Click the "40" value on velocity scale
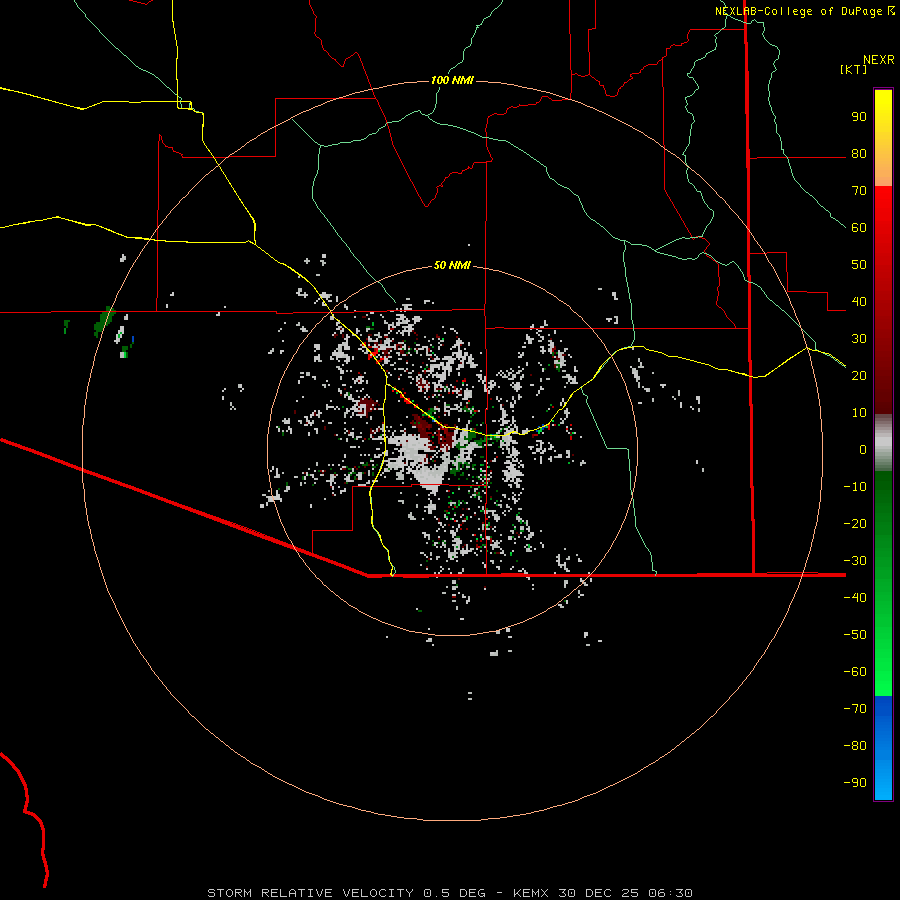The width and height of the screenshot is (900, 900). 859,302
